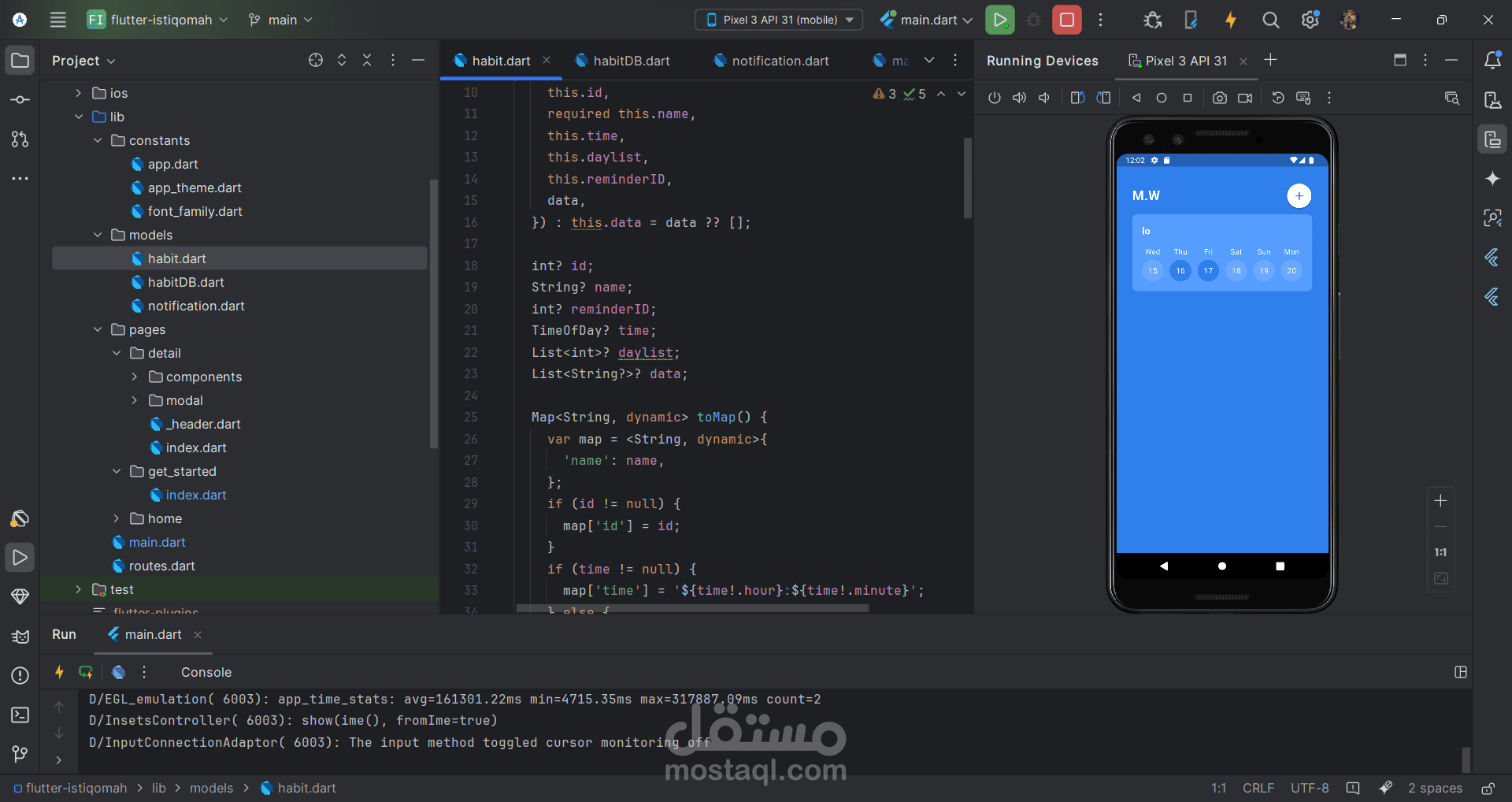Open app_theme.dart in project tree
The image size is (1512, 802).
[195, 188]
